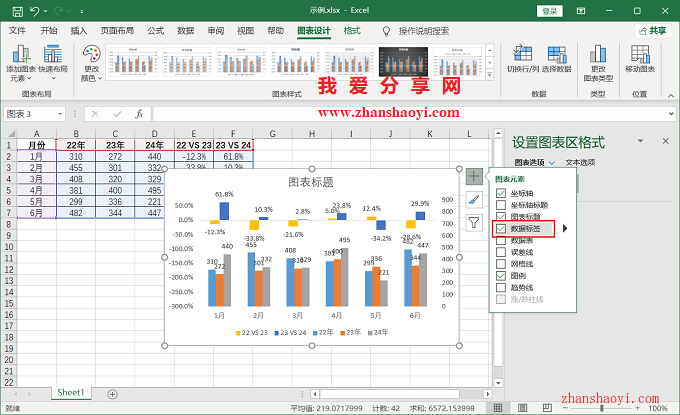Click the horizontal scrollbar right arrow
The width and height of the screenshot is (680, 415).
click(488, 394)
